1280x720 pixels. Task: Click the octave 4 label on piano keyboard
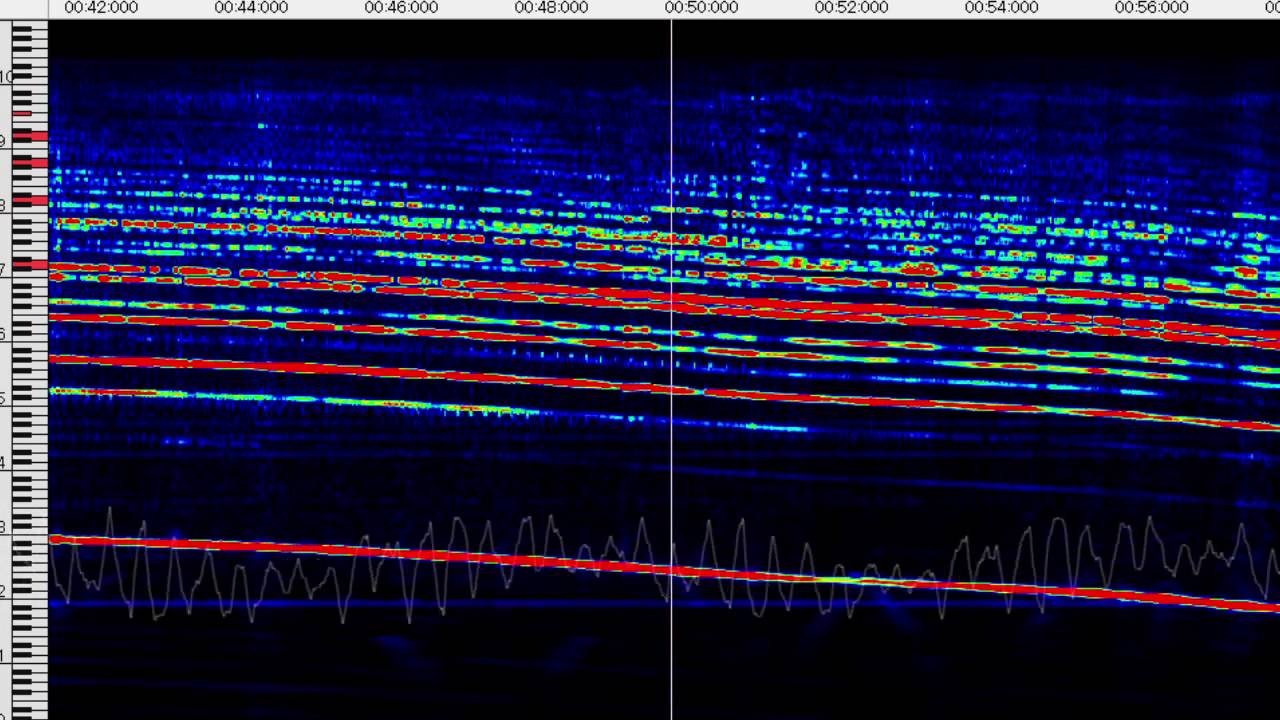[4, 462]
